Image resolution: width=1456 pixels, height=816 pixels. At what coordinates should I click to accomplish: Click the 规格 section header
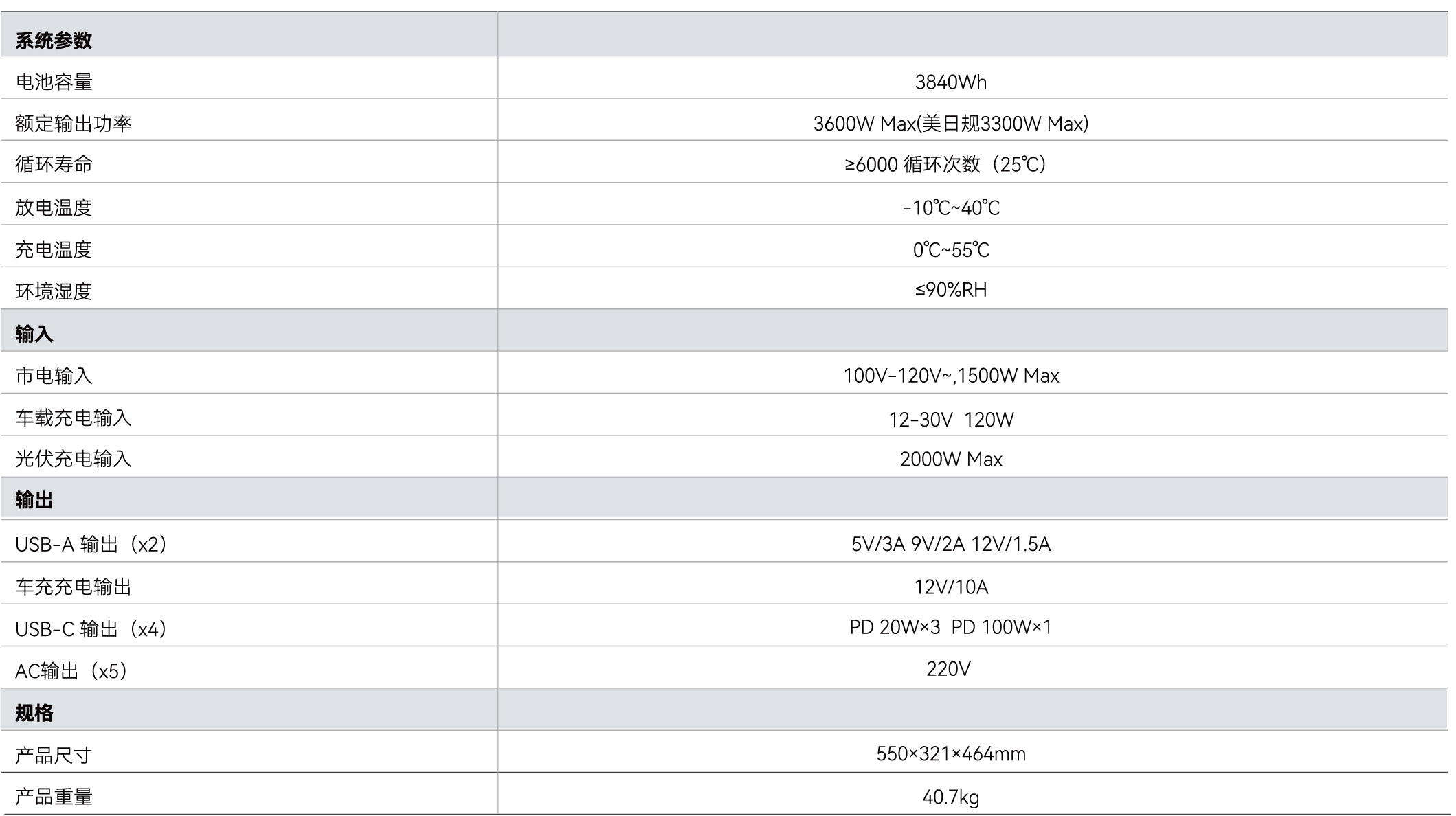(34, 714)
